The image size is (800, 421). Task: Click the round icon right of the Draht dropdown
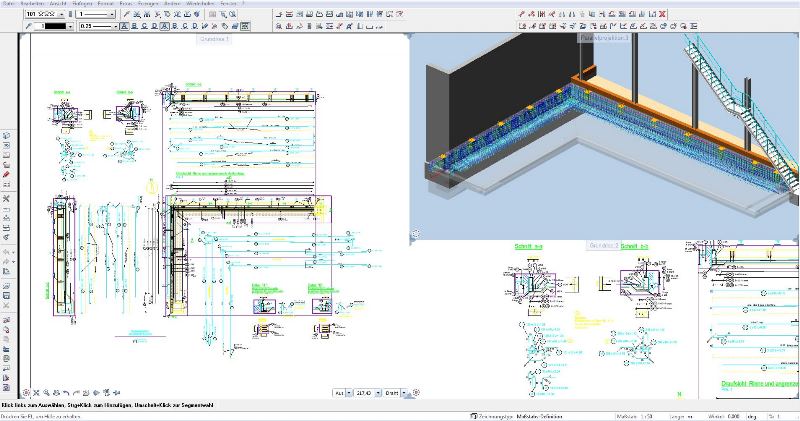[416, 393]
